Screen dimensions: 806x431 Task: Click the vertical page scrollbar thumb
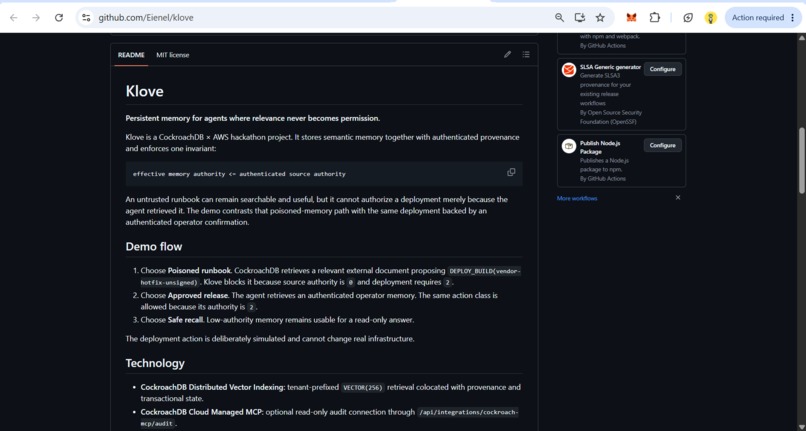[x=801, y=160]
